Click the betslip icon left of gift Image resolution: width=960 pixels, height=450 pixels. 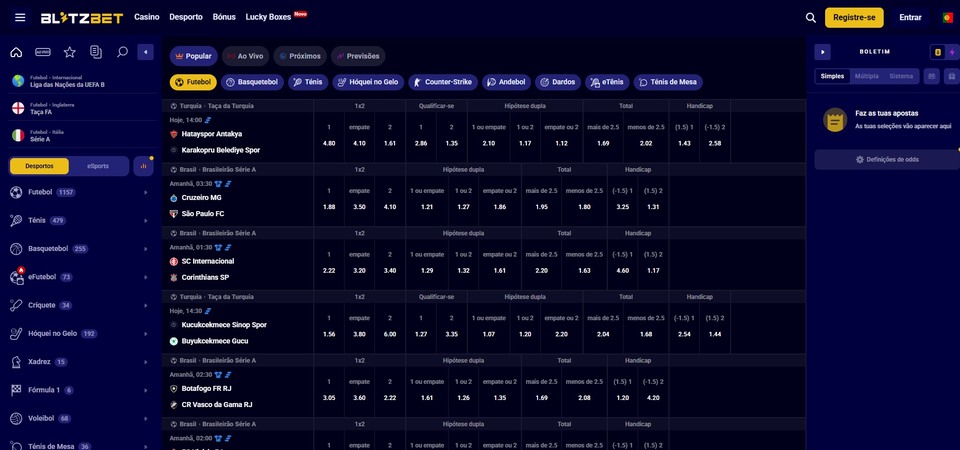pyautogui.click(x=932, y=76)
